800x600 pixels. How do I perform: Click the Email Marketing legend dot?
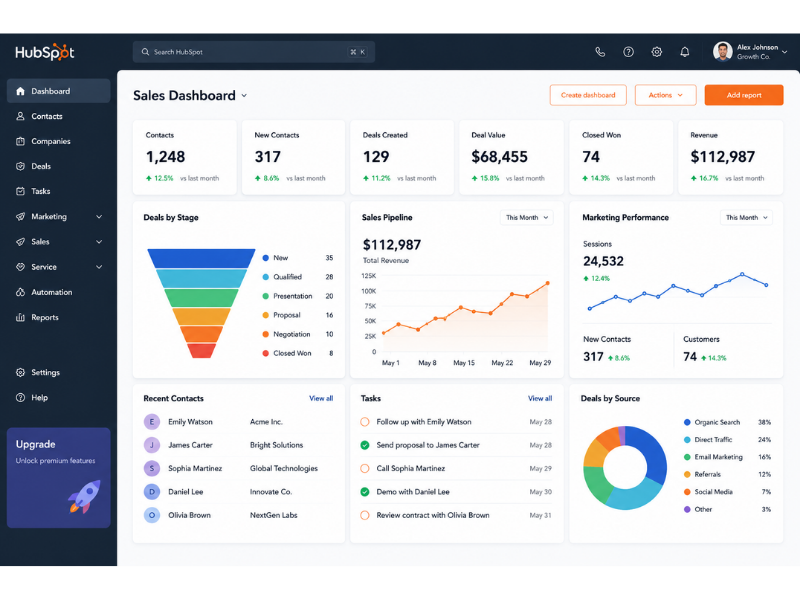tap(687, 457)
